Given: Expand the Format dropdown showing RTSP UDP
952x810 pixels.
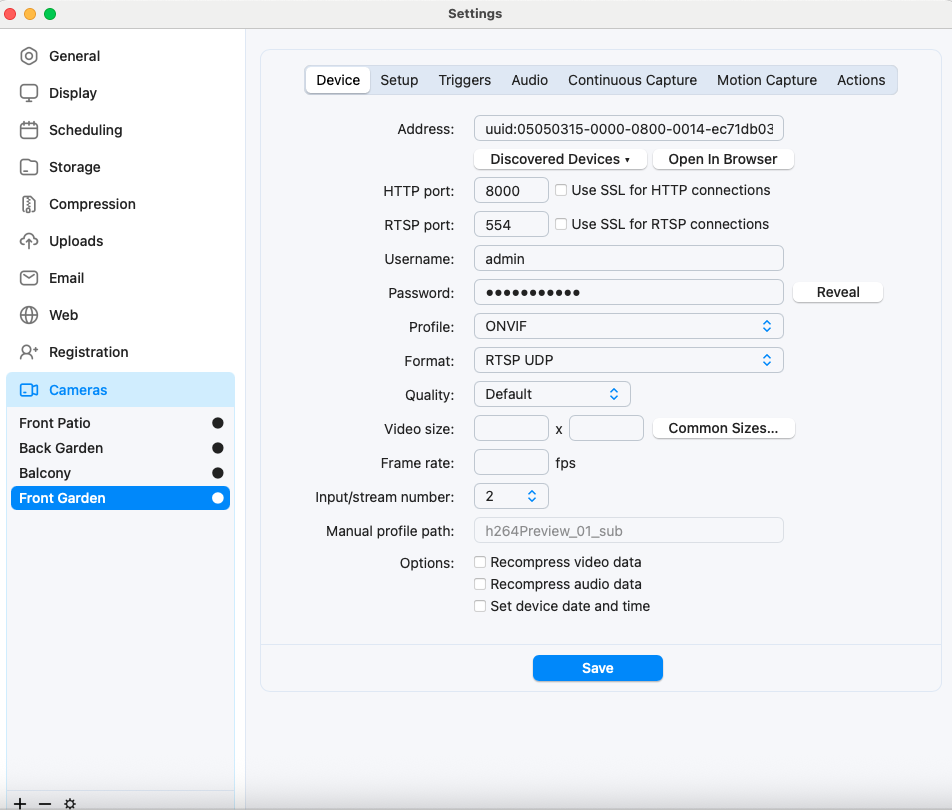Looking at the screenshot, I should click(628, 360).
